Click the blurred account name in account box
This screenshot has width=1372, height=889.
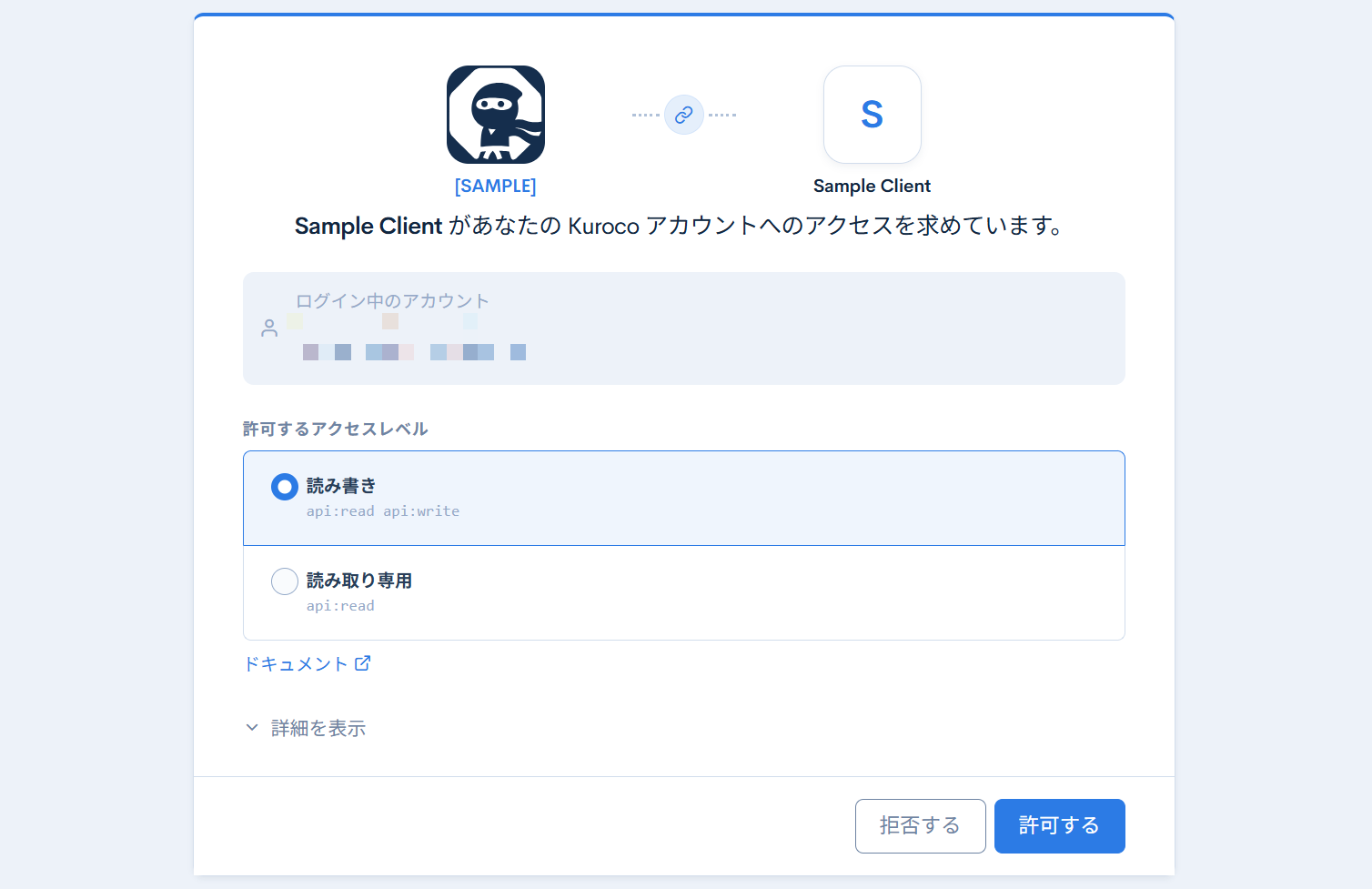[x=414, y=352]
